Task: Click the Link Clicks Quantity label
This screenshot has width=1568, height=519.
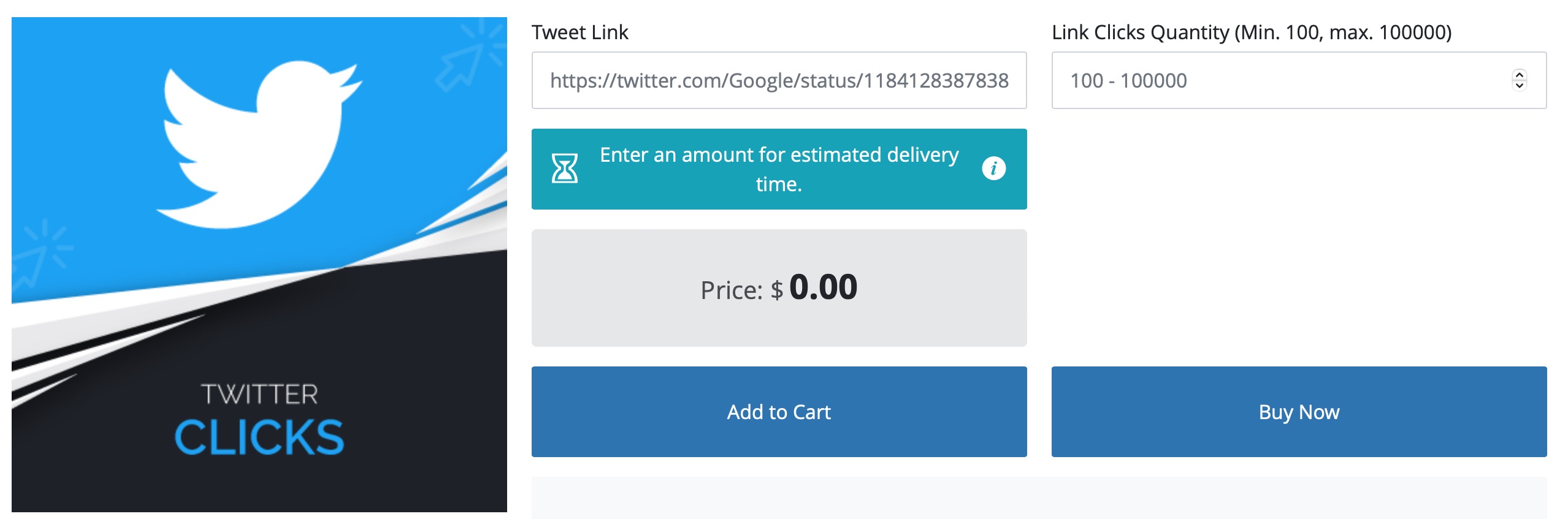Action: [x=1251, y=32]
